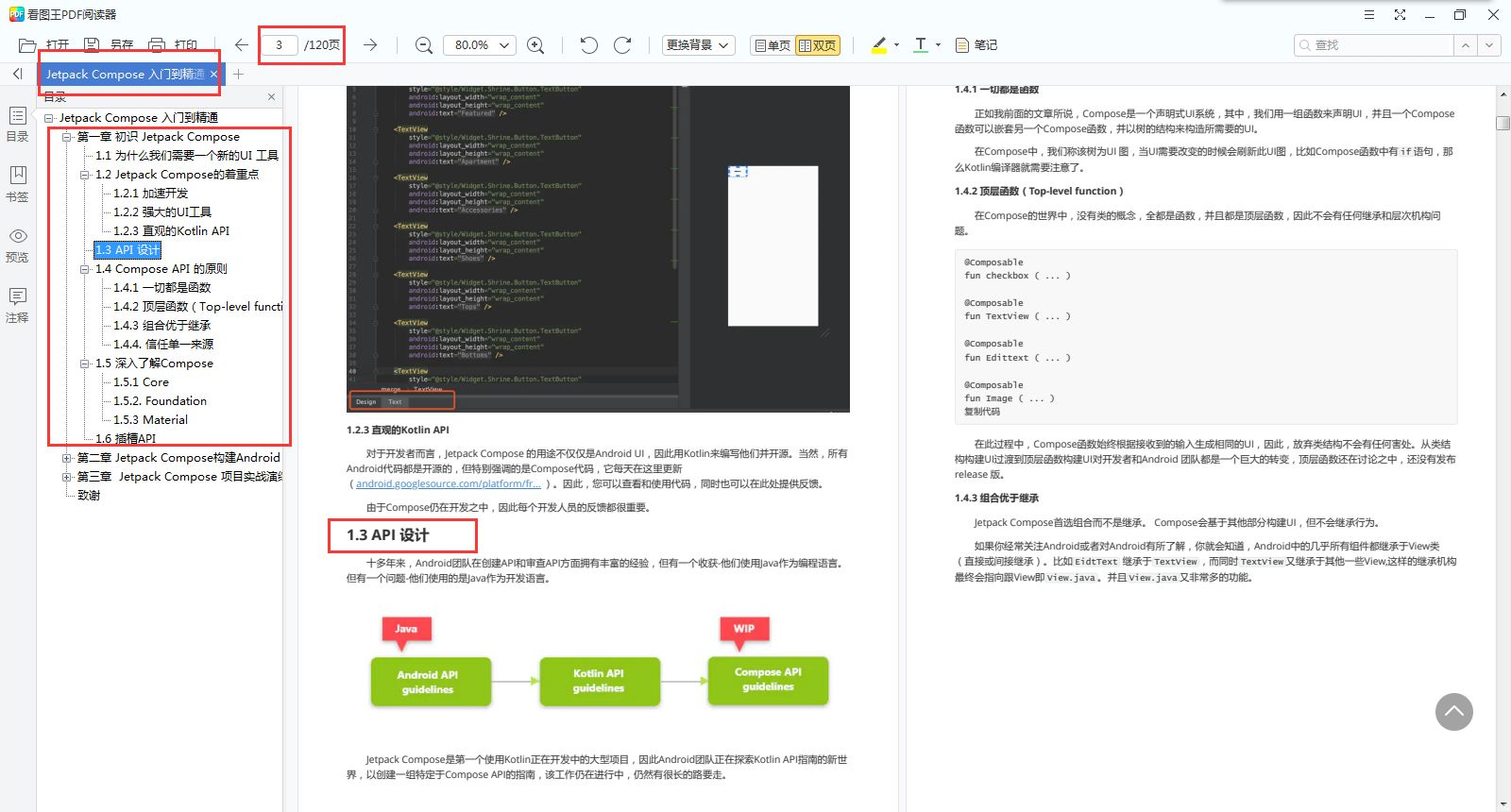Open android.googlesource.com link in document

coord(449,483)
